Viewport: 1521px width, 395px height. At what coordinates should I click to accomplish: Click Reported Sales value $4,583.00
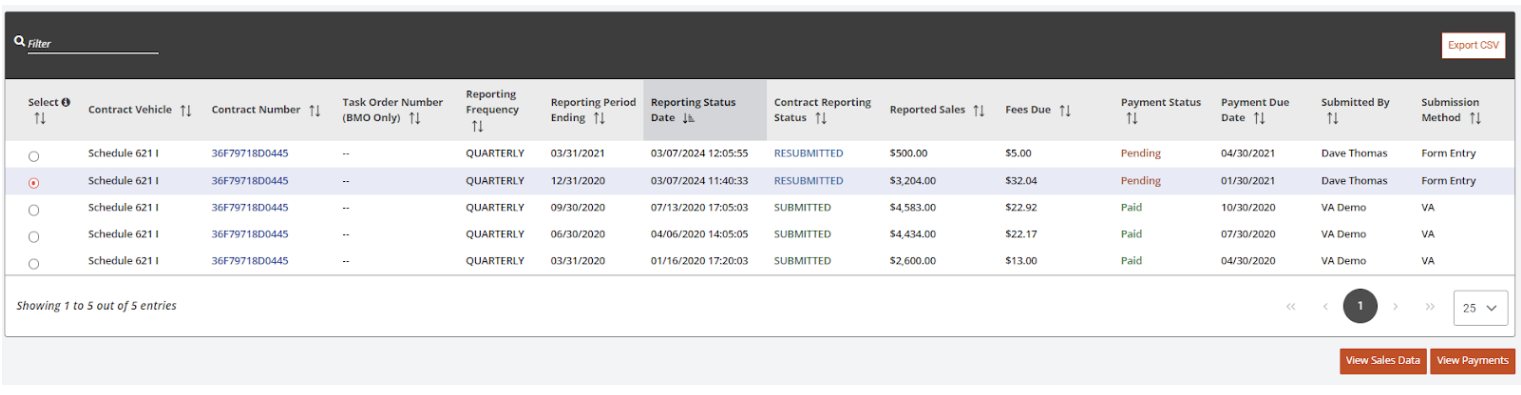[x=913, y=208]
